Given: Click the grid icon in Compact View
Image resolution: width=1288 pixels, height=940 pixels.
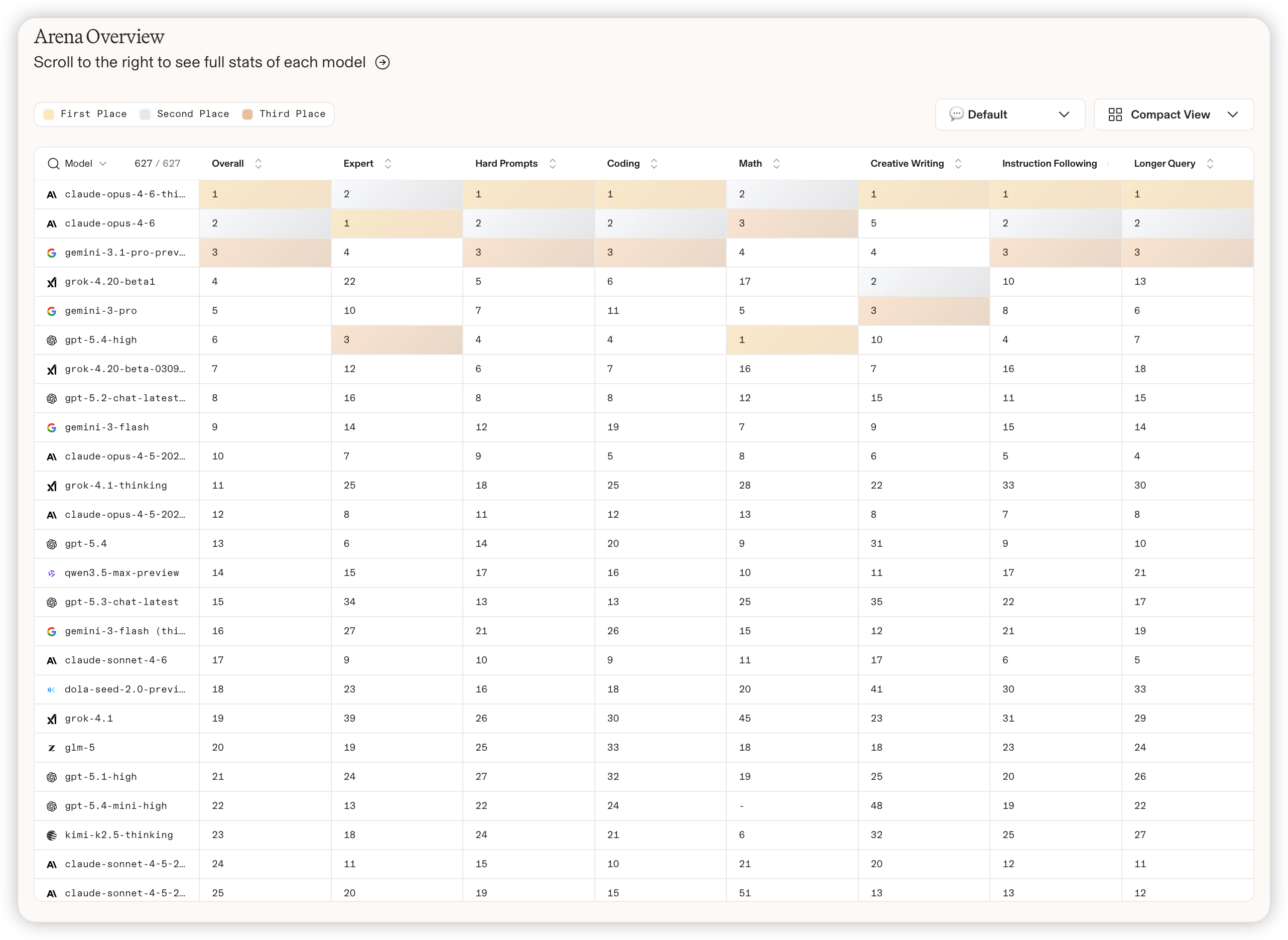Looking at the screenshot, I should (1115, 115).
